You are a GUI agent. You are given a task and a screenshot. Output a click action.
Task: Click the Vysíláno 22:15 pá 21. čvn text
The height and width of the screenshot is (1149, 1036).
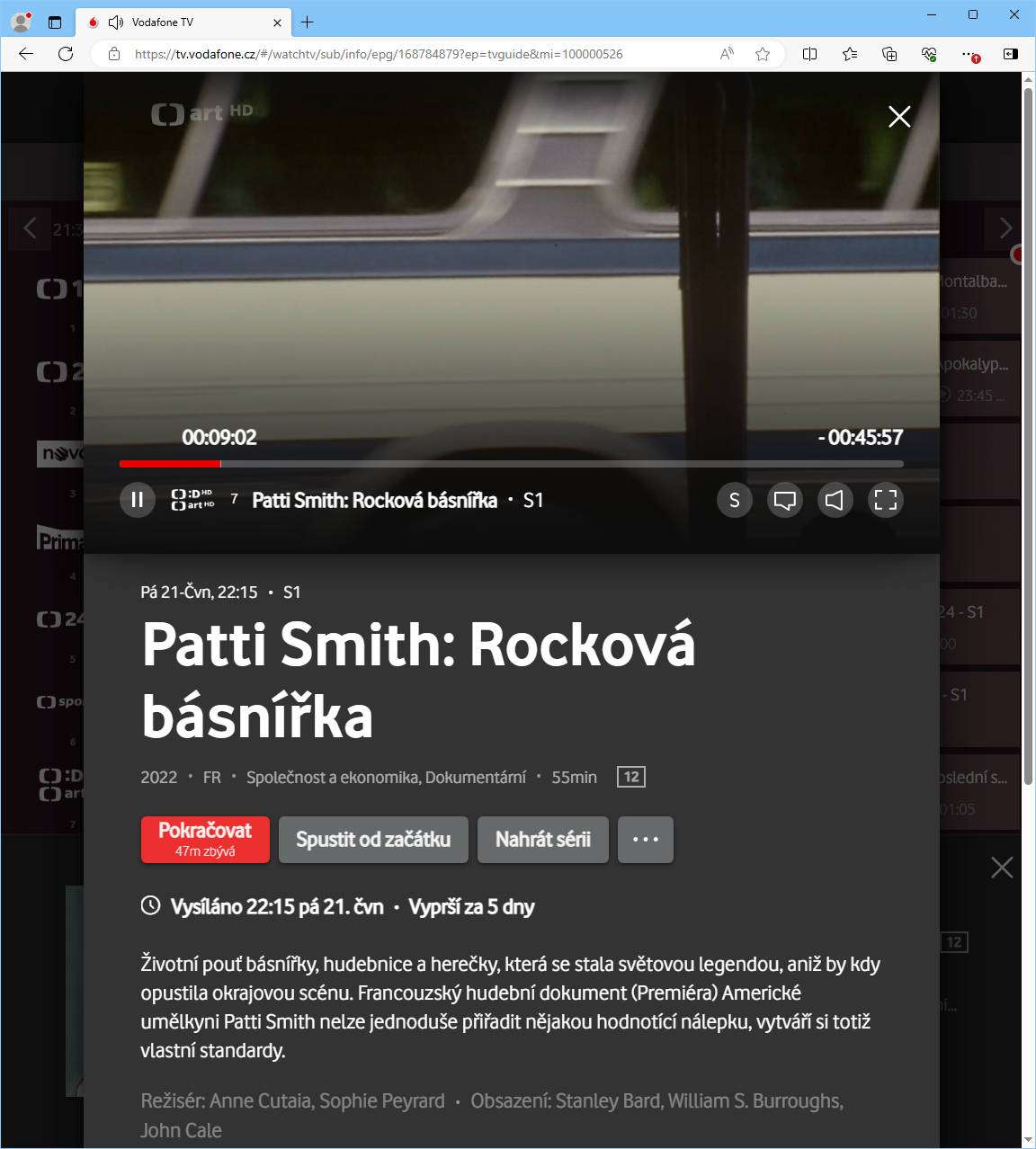277,906
